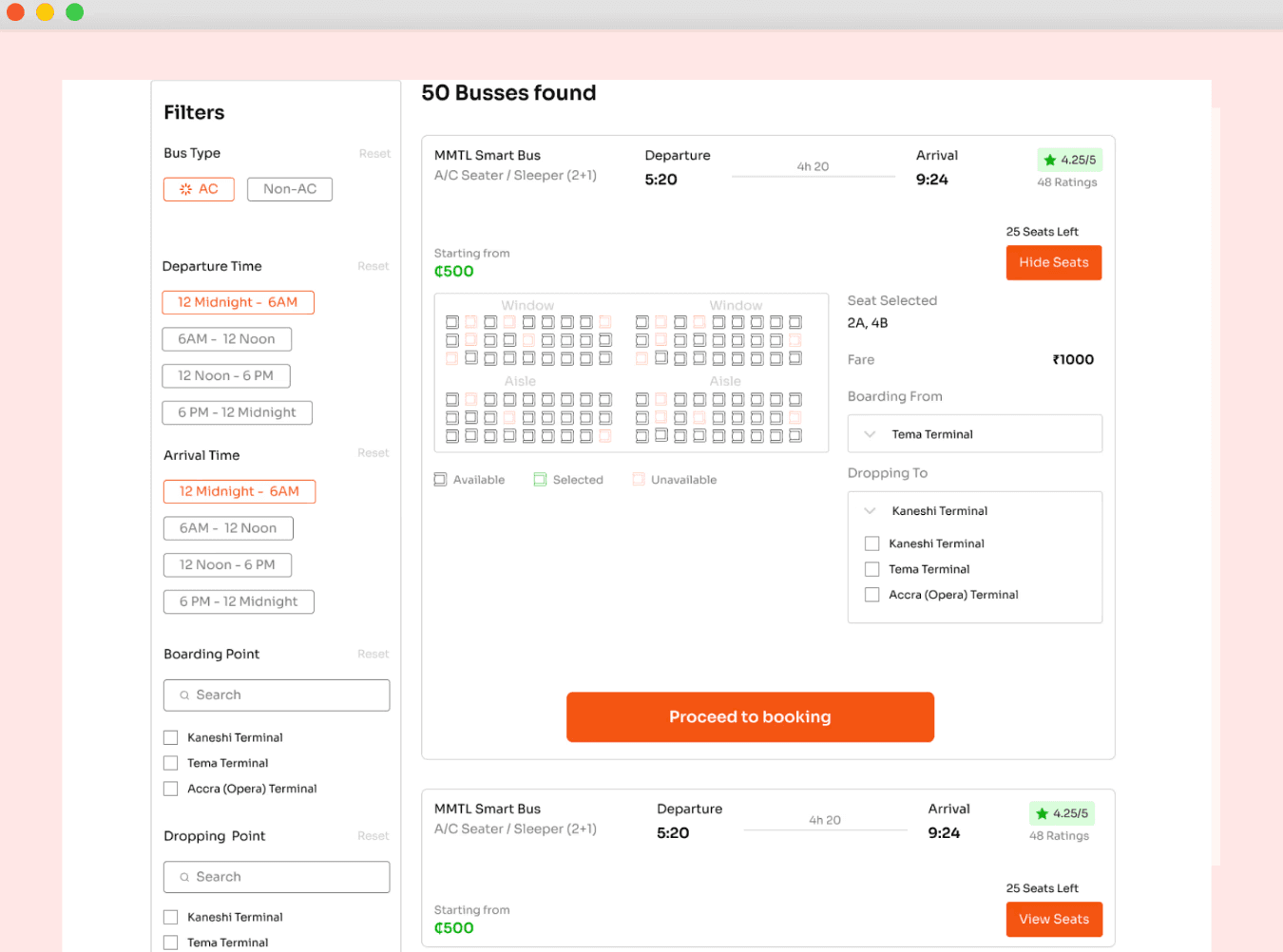This screenshot has height=952, width=1283.
Task: Click the macOS green maximize window button
Action: (75, 12)
